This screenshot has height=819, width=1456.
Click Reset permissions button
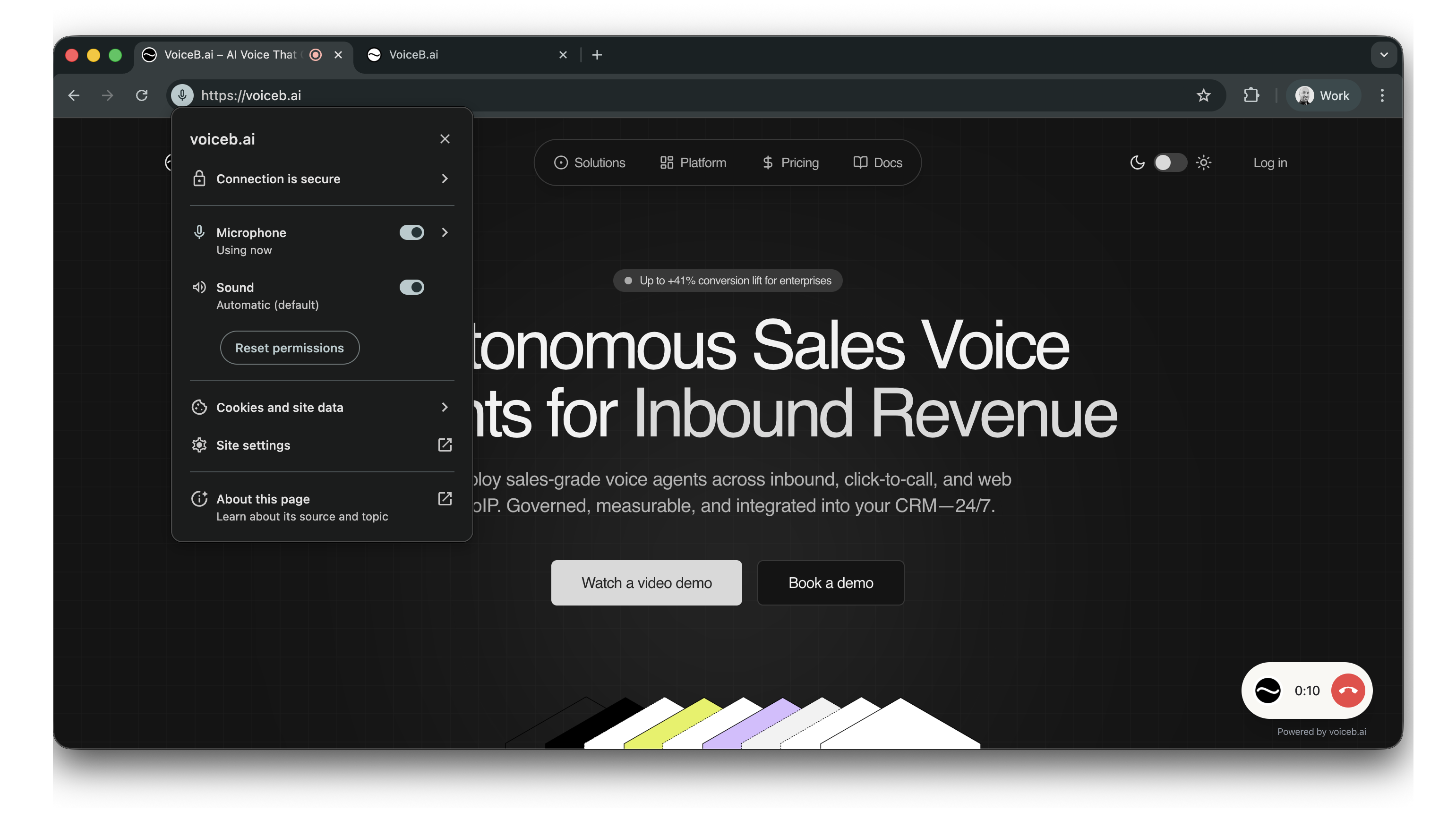(x=290, y=348)
